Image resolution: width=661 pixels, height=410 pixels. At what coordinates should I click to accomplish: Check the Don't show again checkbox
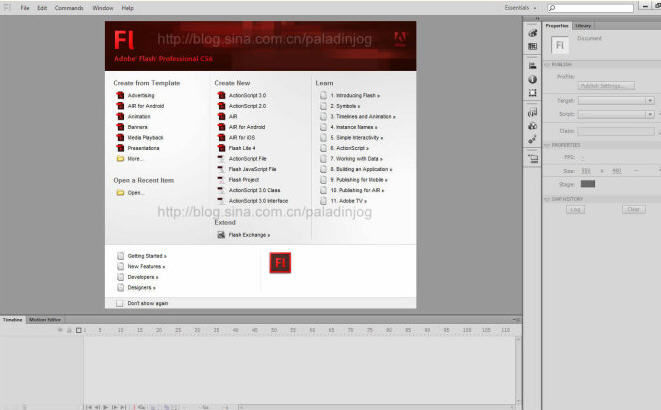click(x=120, y=303)
